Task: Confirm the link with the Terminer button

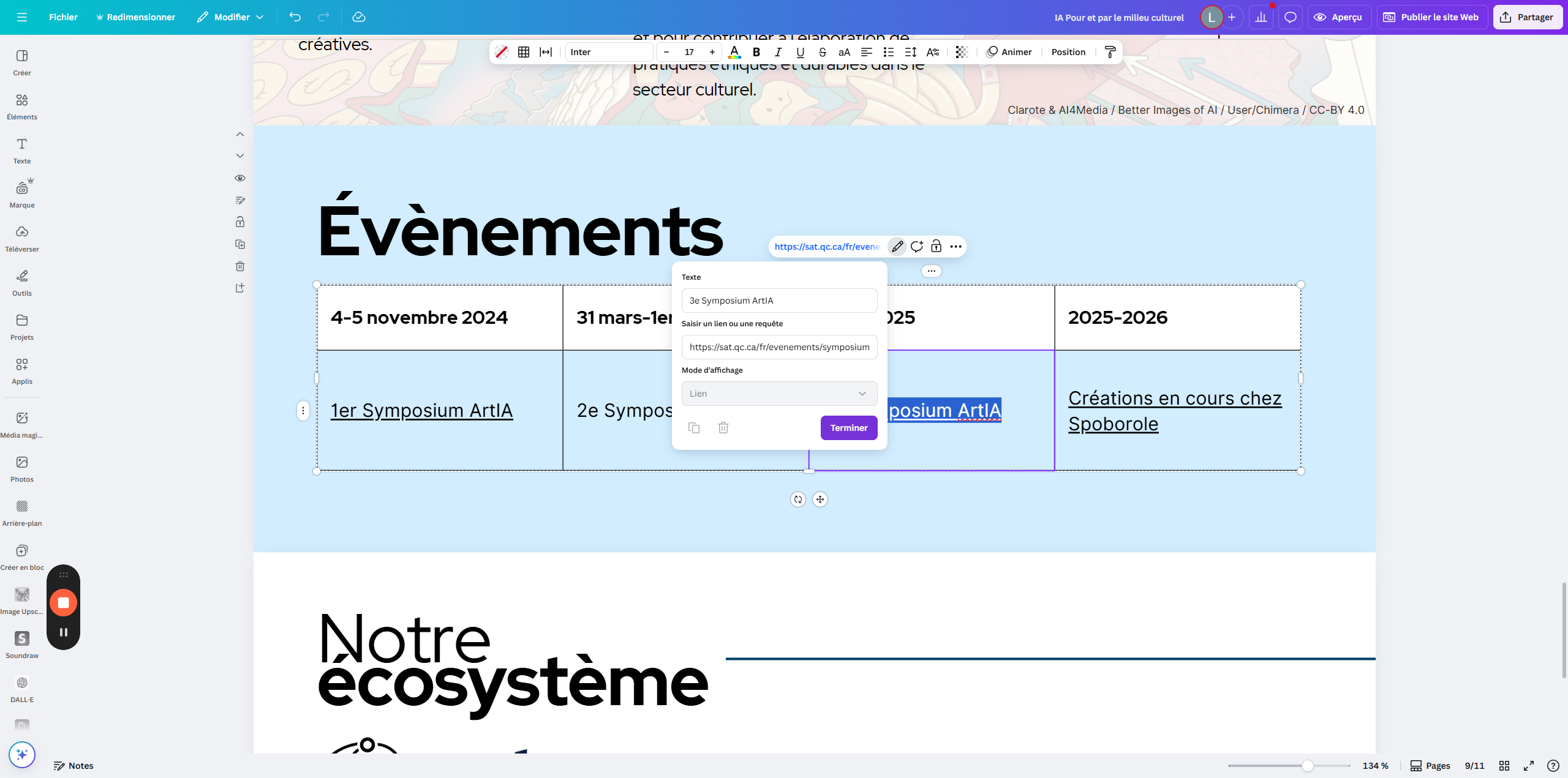Action: click(848, 427)
